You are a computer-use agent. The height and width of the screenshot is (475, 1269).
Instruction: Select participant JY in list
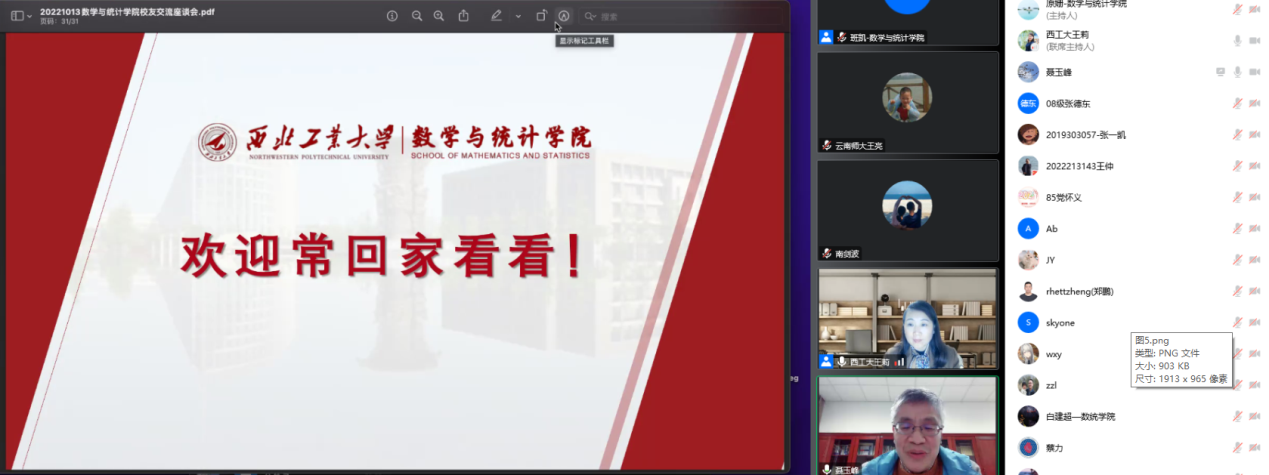coord(1137,260)
